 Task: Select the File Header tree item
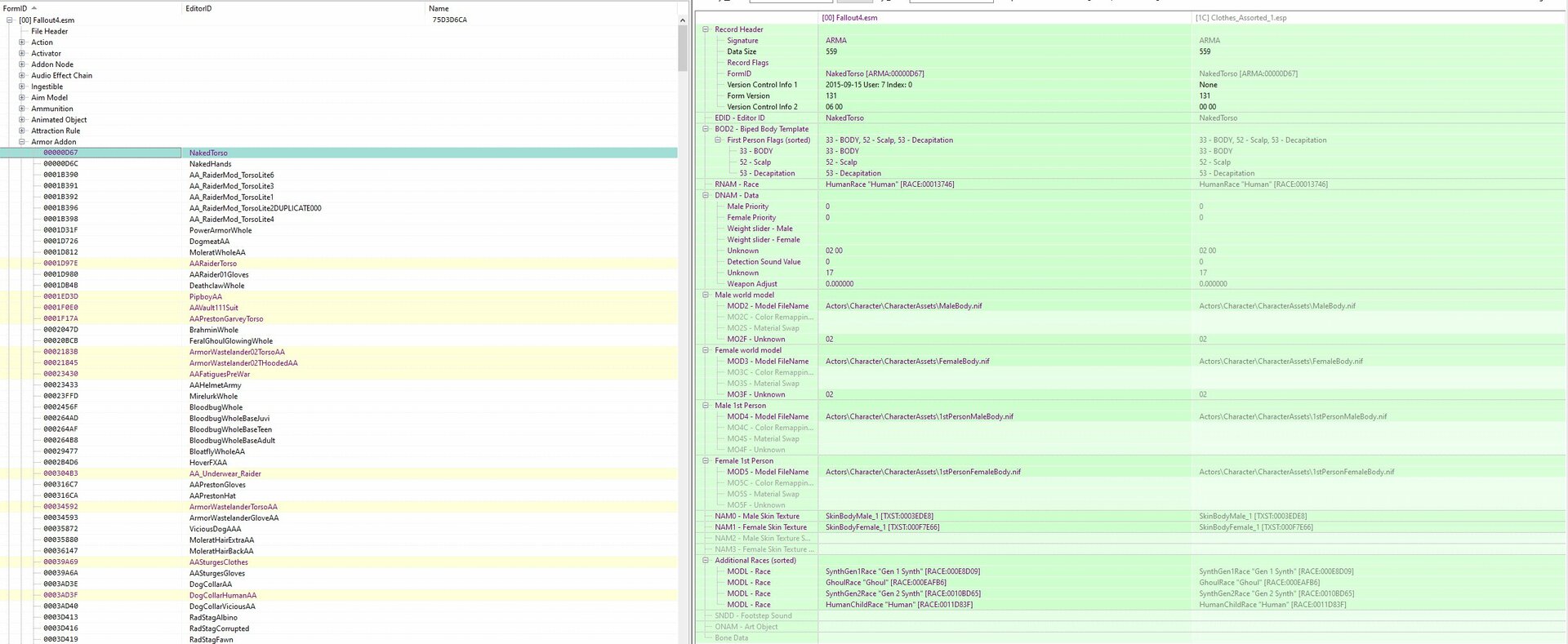pos(50,32)
